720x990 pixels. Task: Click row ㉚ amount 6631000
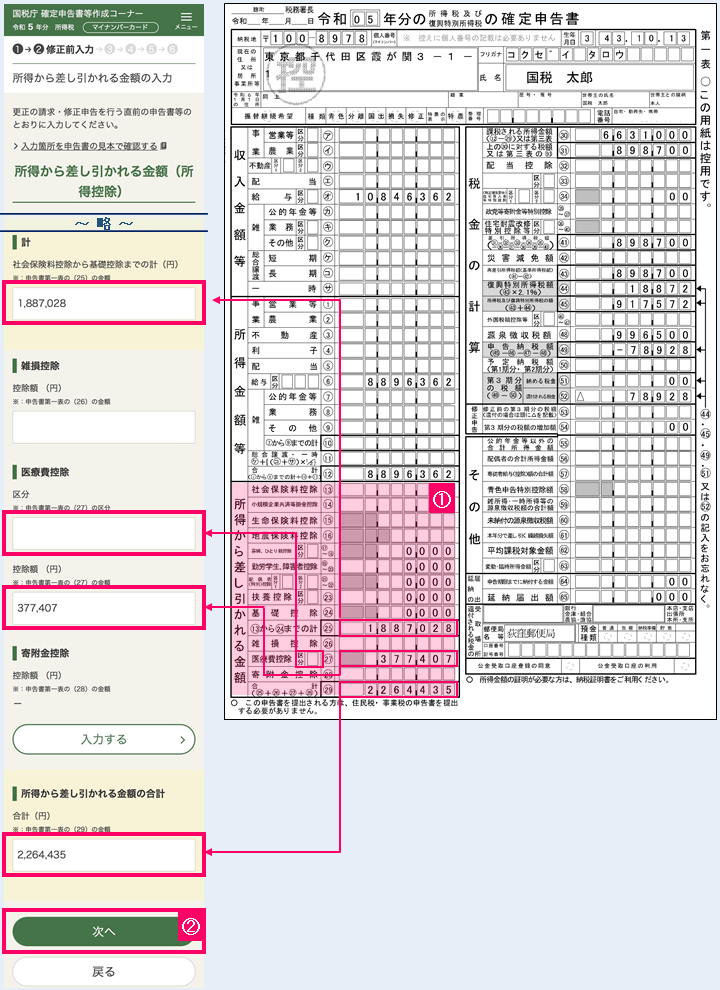coord(645,135)
